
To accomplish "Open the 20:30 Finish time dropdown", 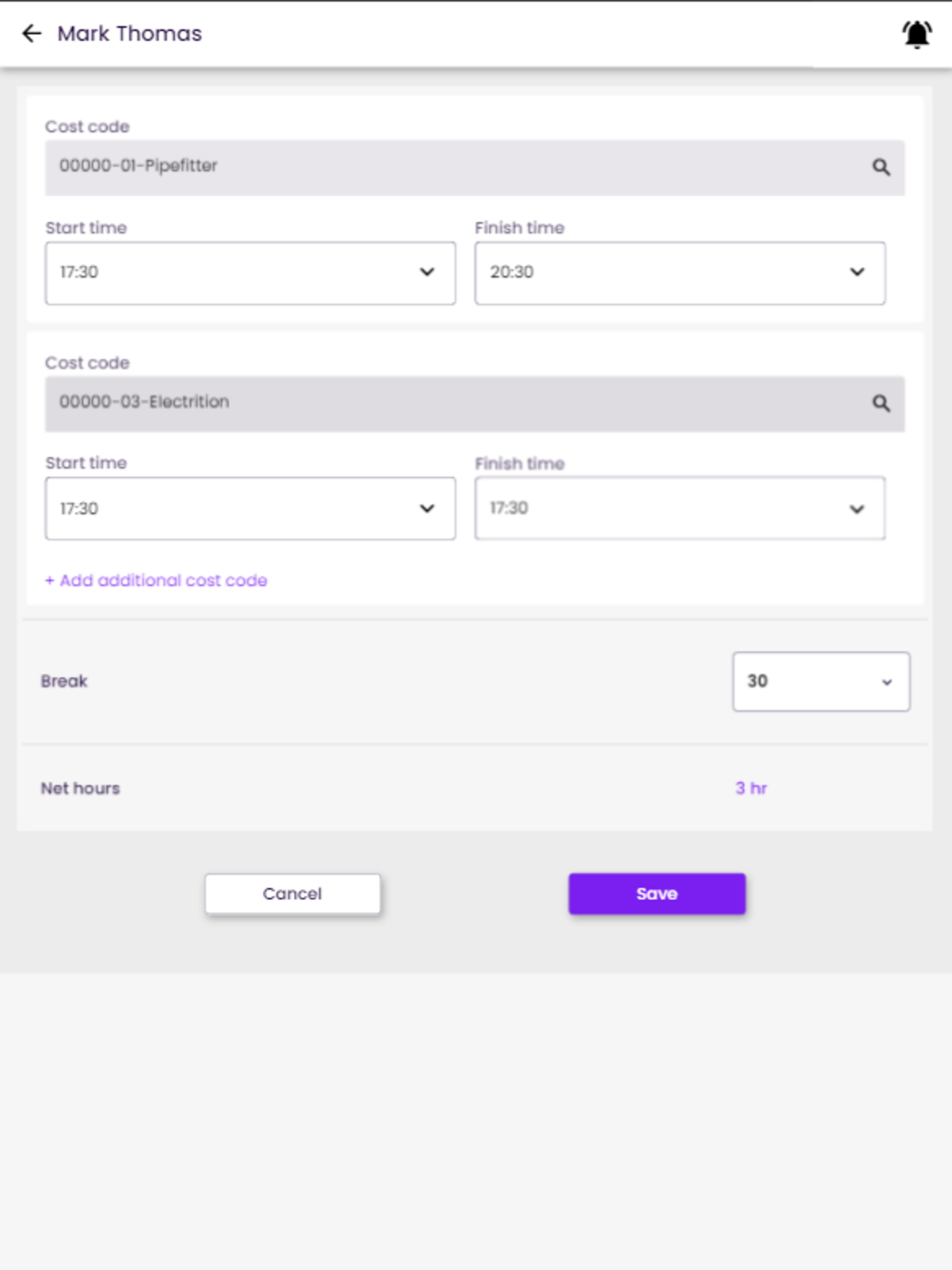I will click(679, 273).
